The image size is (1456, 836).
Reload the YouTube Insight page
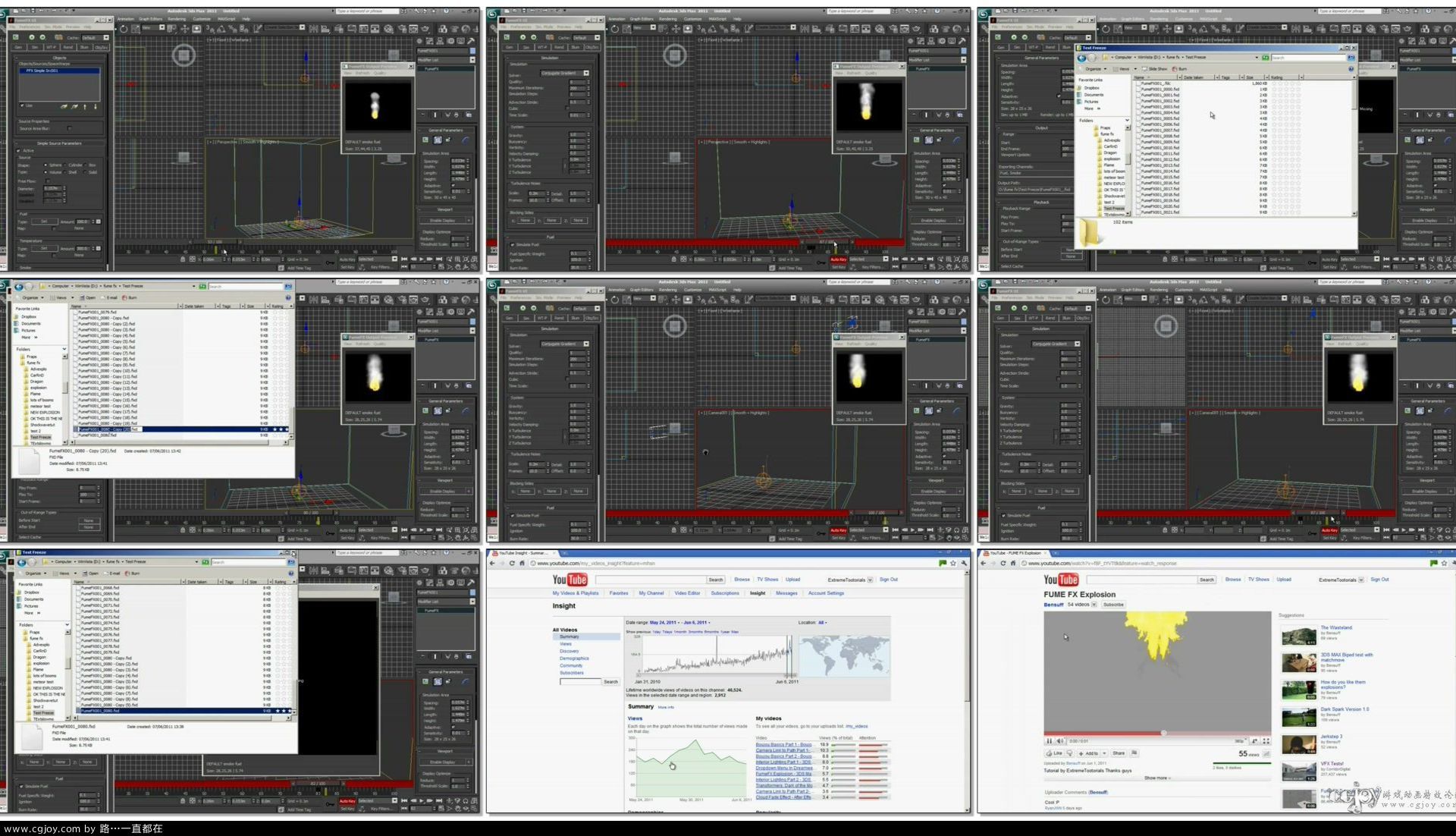click(512, 563)
